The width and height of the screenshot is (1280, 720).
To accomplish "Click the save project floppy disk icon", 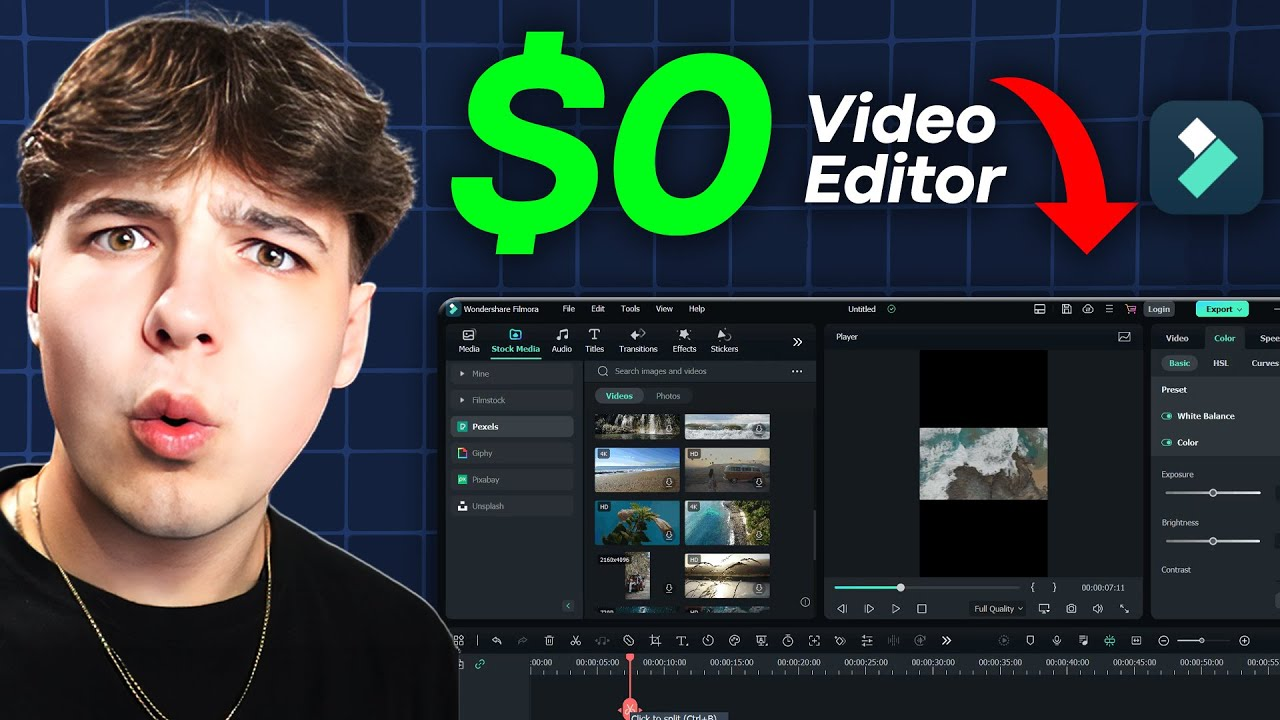I will (1067, 310).
